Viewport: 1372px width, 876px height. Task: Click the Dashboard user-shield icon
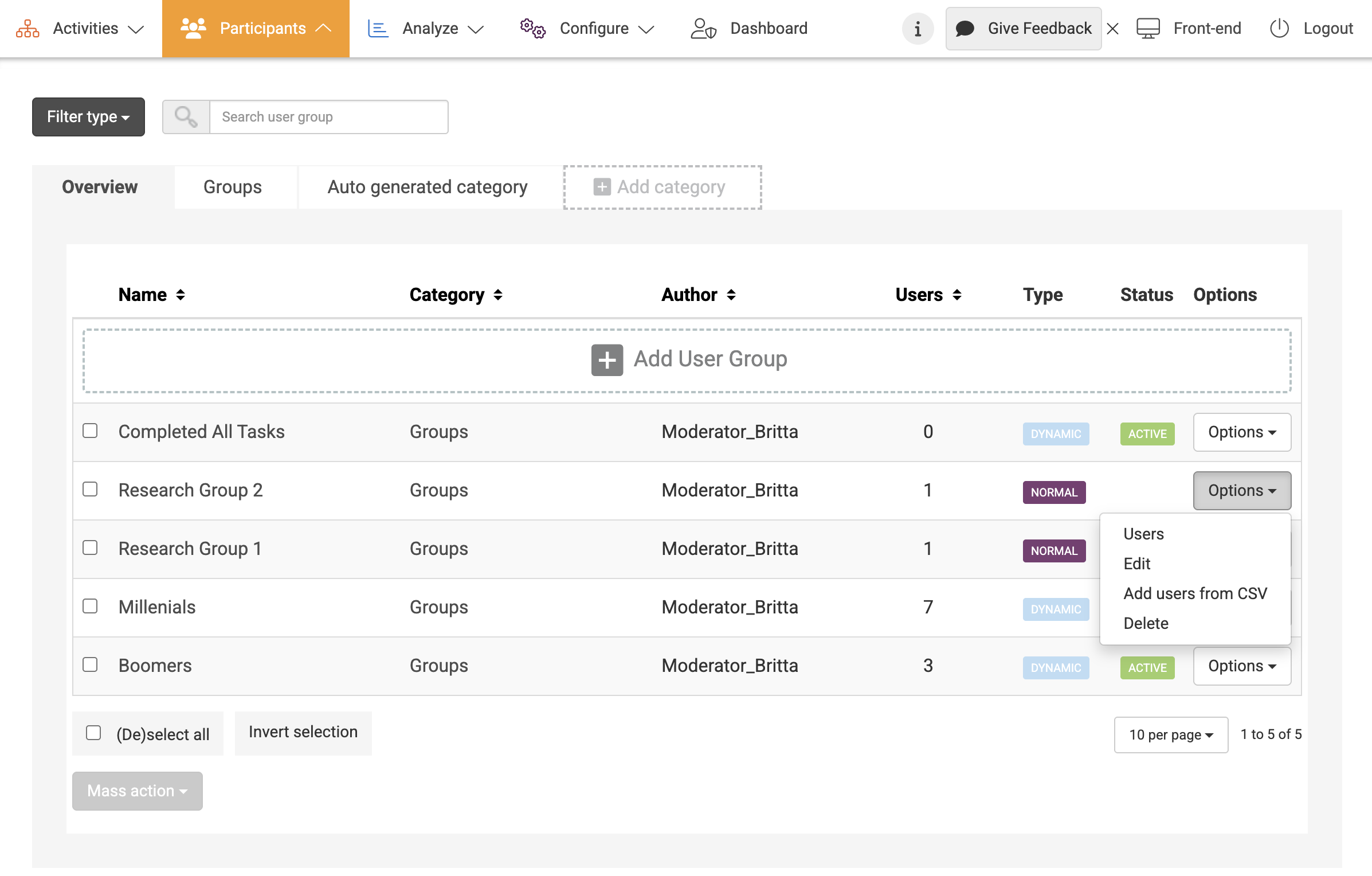click(703, 29)
